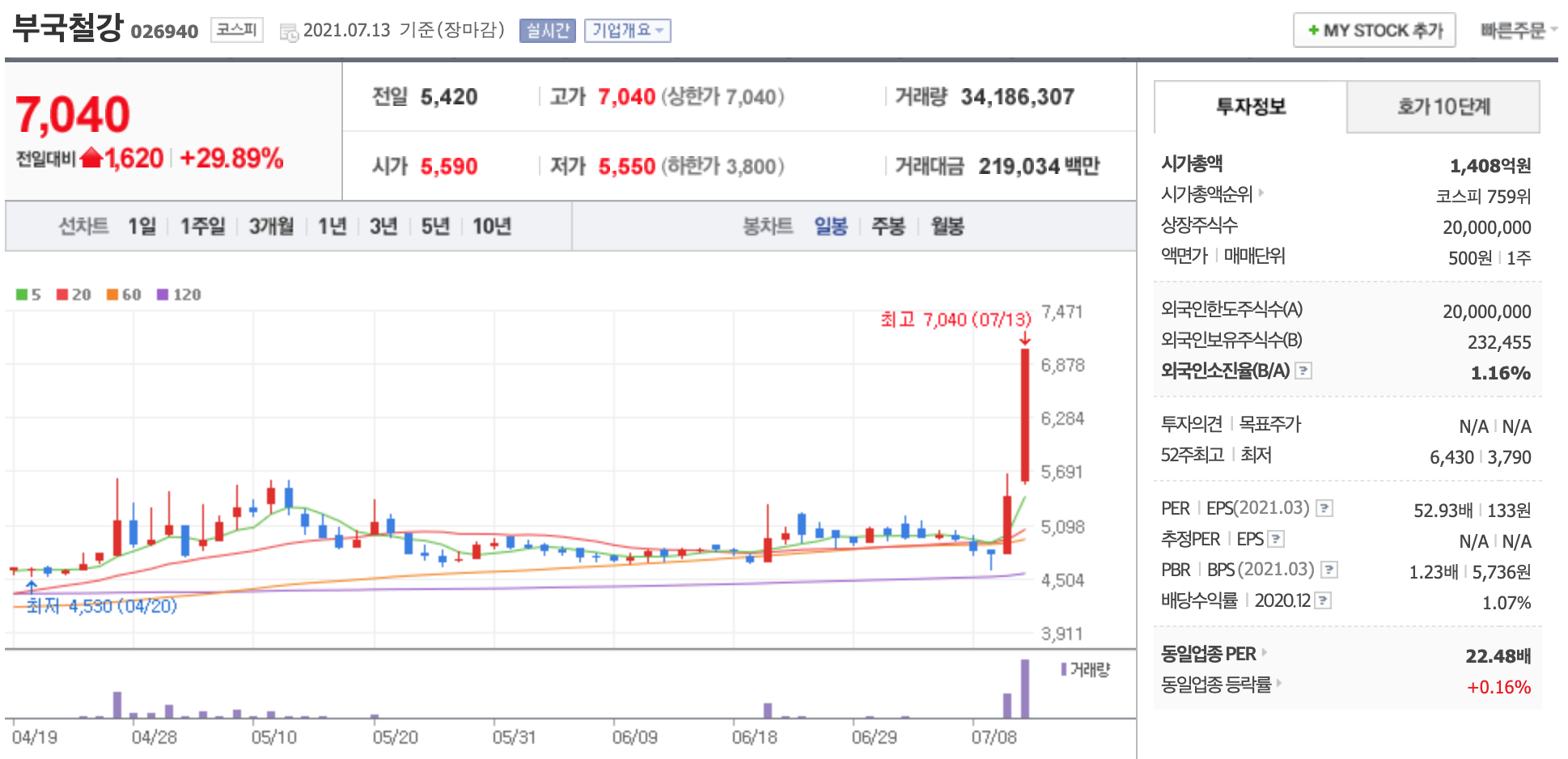This screenshot has height=759, width=1568.
Task: Click the 외국인소진율 1.16% value
Action: tap(1501, 373)
